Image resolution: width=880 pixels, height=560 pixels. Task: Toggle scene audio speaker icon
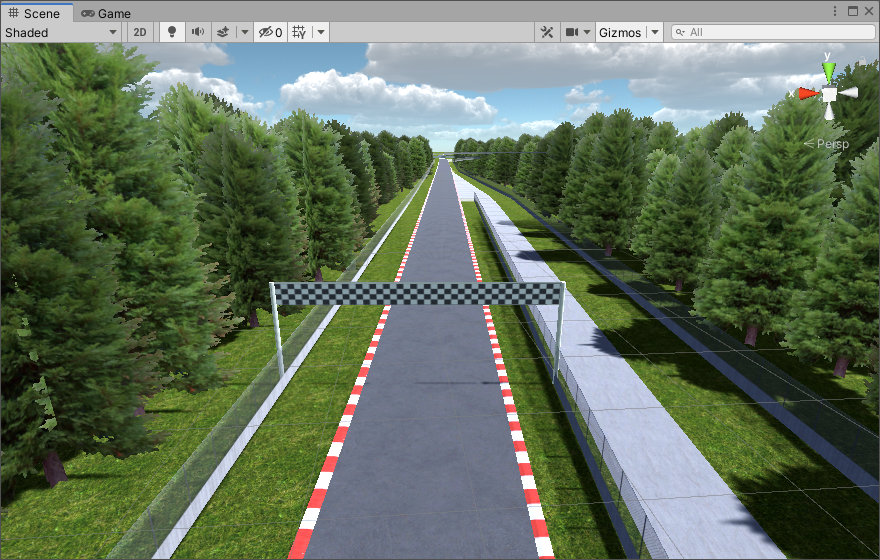click(198, 33)
